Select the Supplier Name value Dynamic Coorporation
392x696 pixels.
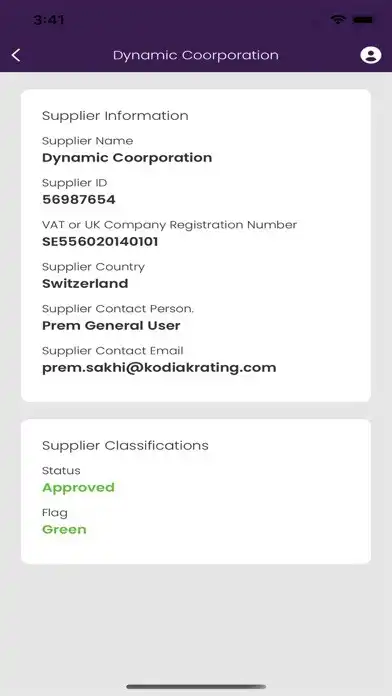coord(127,158)
